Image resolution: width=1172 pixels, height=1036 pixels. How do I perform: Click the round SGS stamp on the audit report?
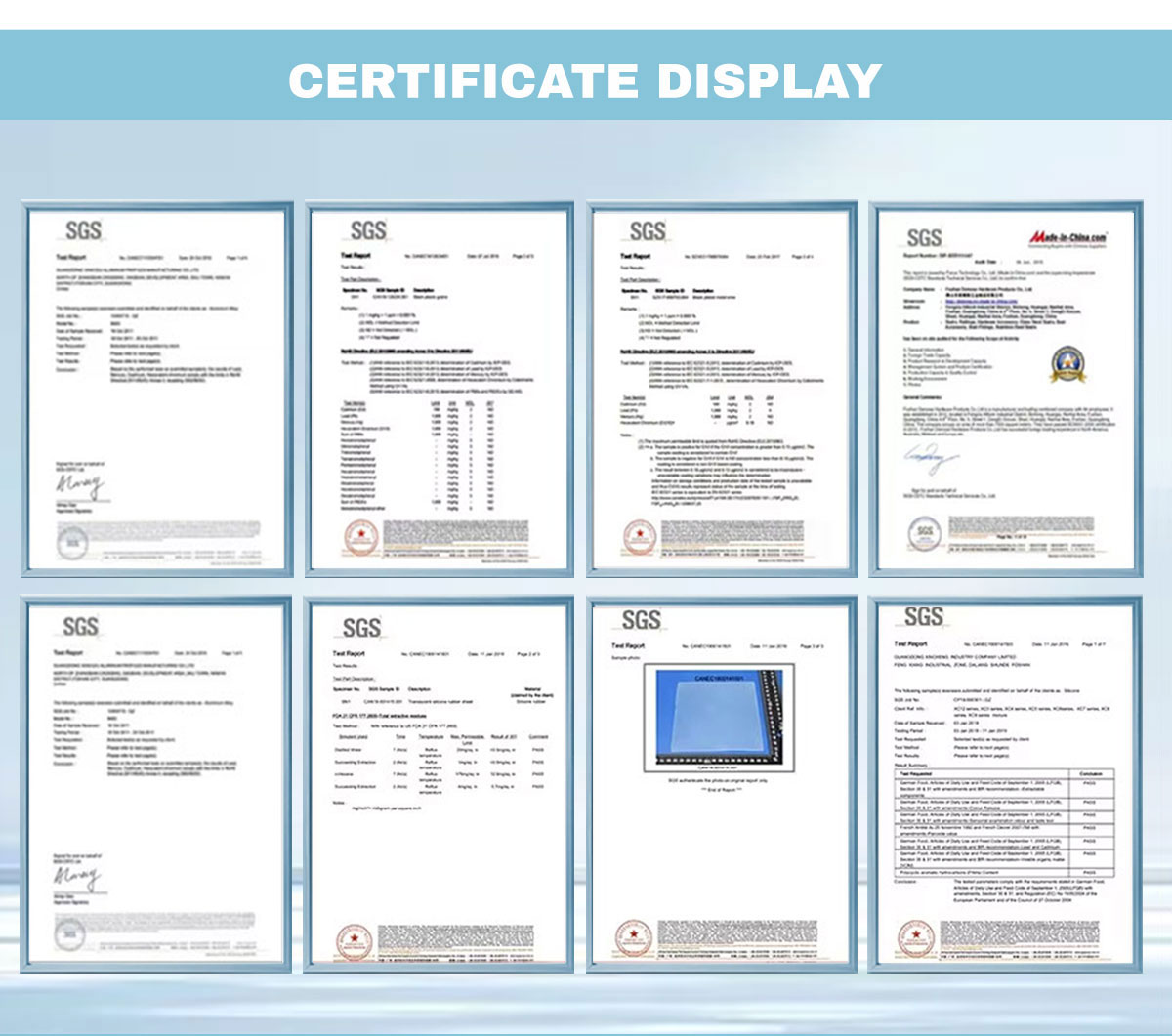(924, 534)
